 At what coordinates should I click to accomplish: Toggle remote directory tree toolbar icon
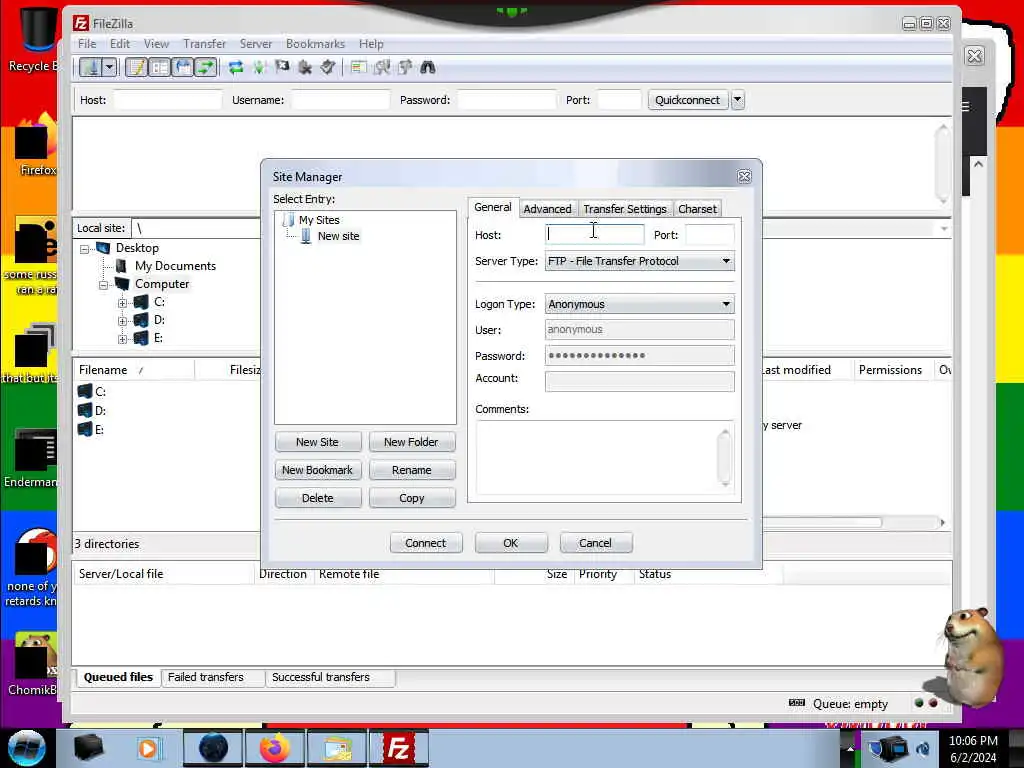pyautogui.click(x=183, y=67)
